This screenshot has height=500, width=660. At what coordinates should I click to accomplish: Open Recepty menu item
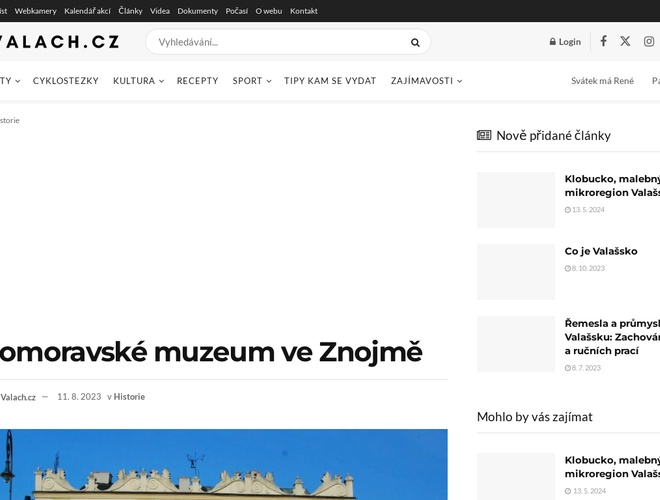pyautogui.click(x=197, y=81)
